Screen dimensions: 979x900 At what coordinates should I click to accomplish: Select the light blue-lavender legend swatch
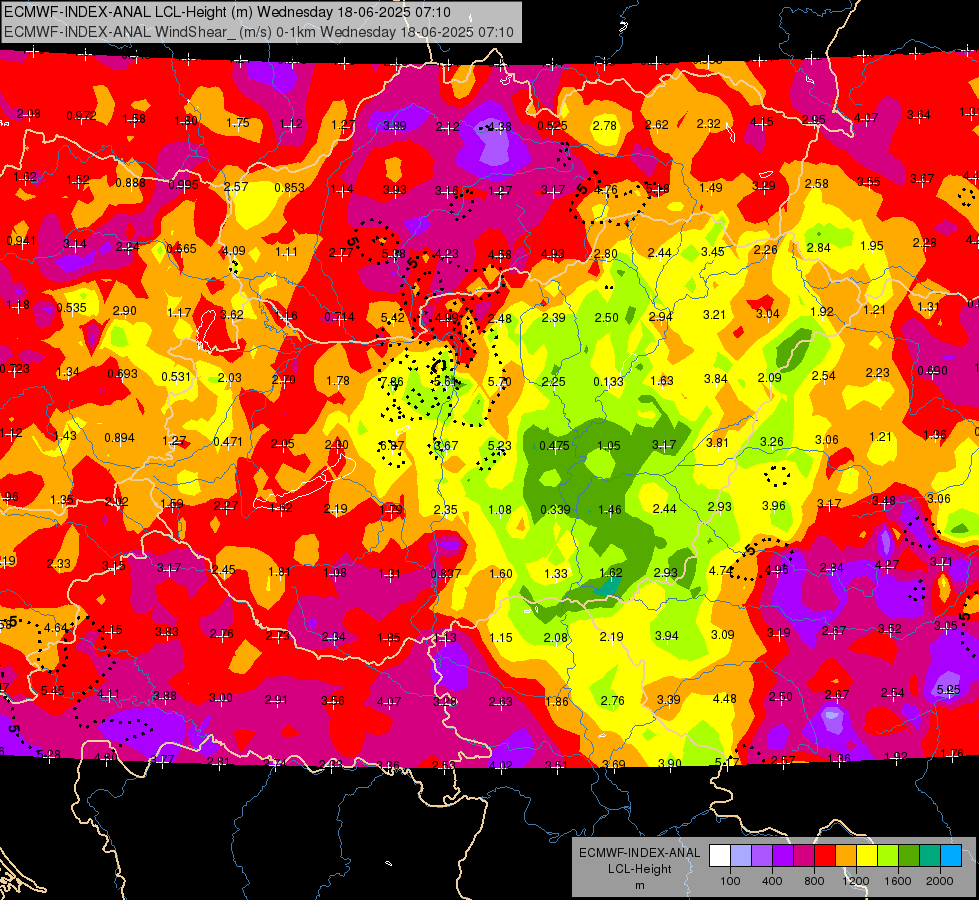[x=741, y=855]
